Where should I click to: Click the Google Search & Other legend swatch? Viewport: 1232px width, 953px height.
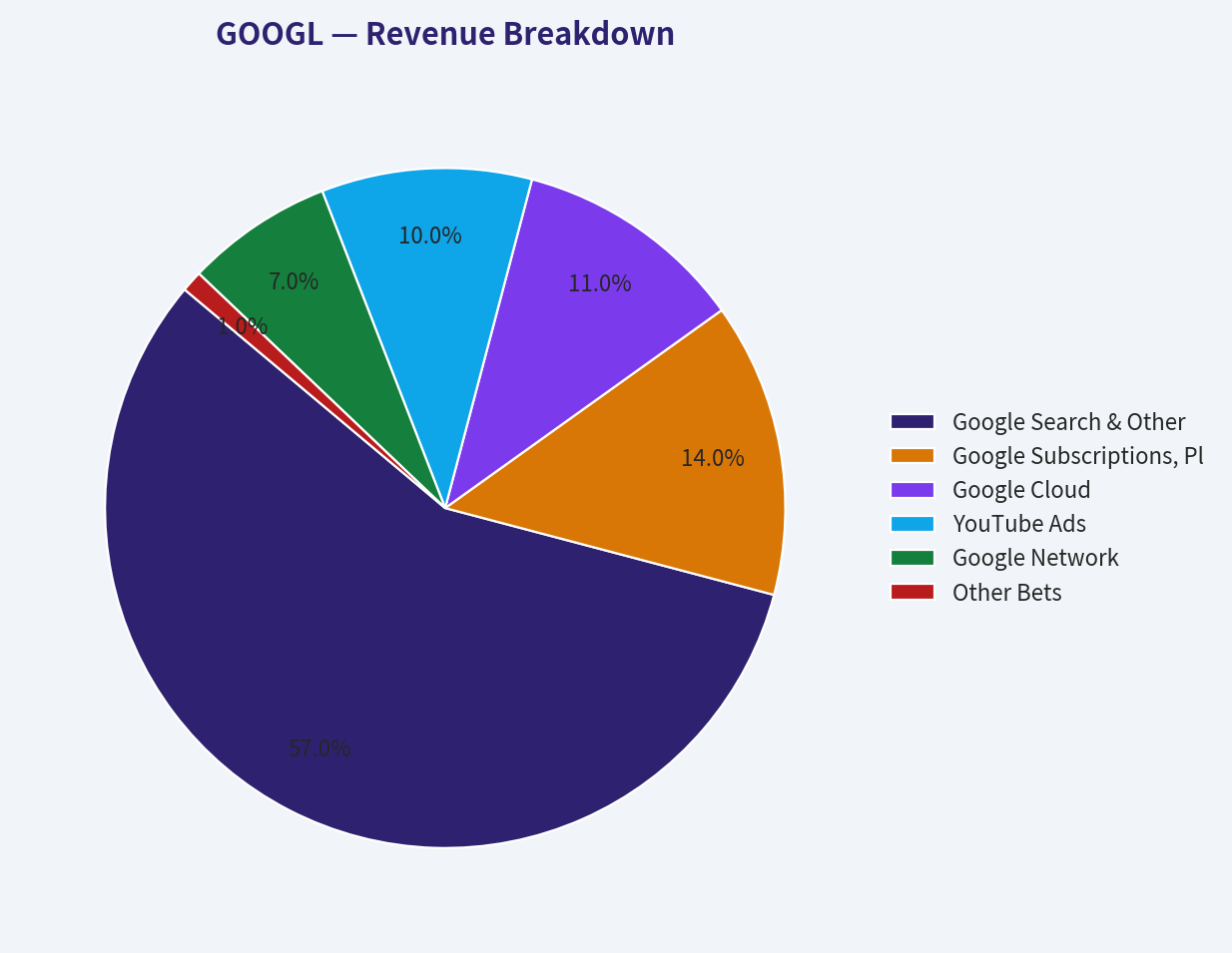(912, 422)
